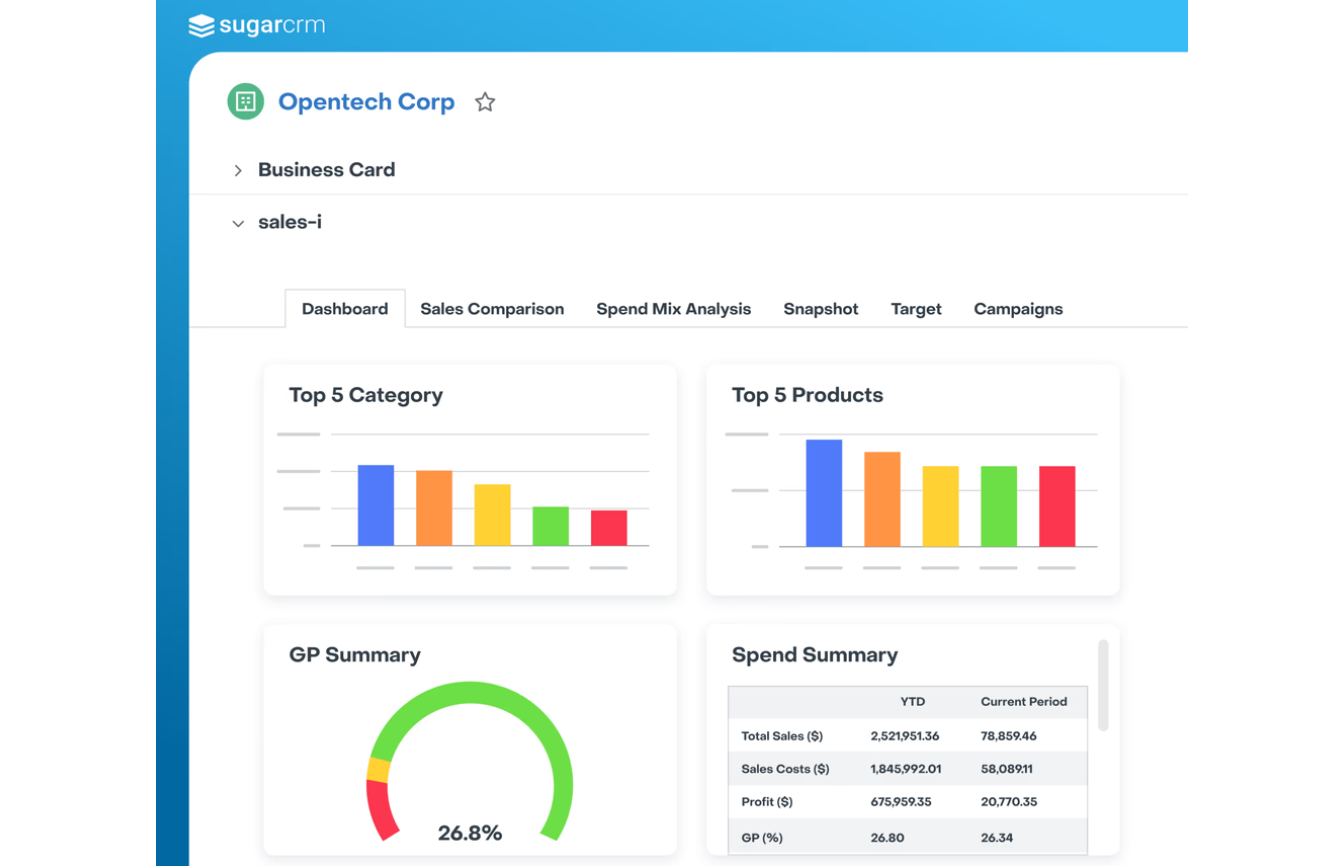Click the yellow bar in Top 5 Category
The height and width of the screenshot is (866, 1344).
coord(492,515)
